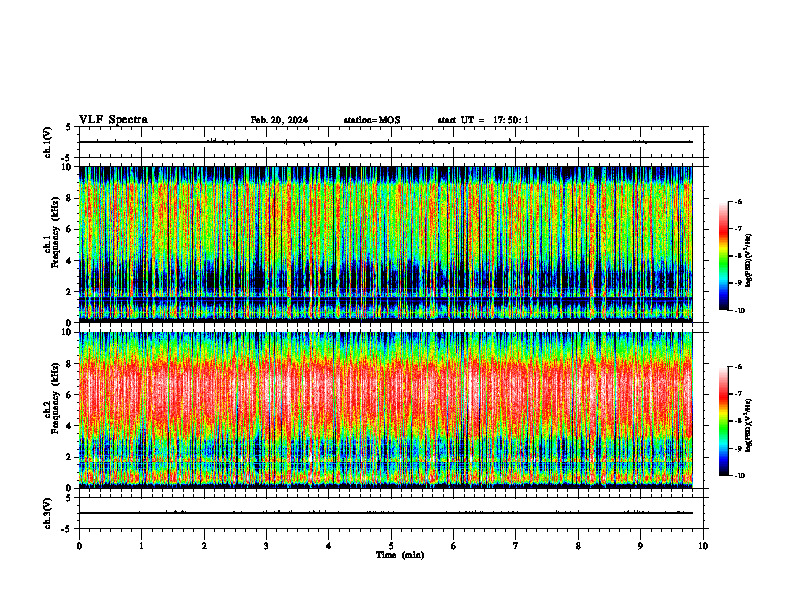Viewport: 792px width, 612px height.
Task: Click the "VLF Spectra" plot title
Action: pos(113,120)
